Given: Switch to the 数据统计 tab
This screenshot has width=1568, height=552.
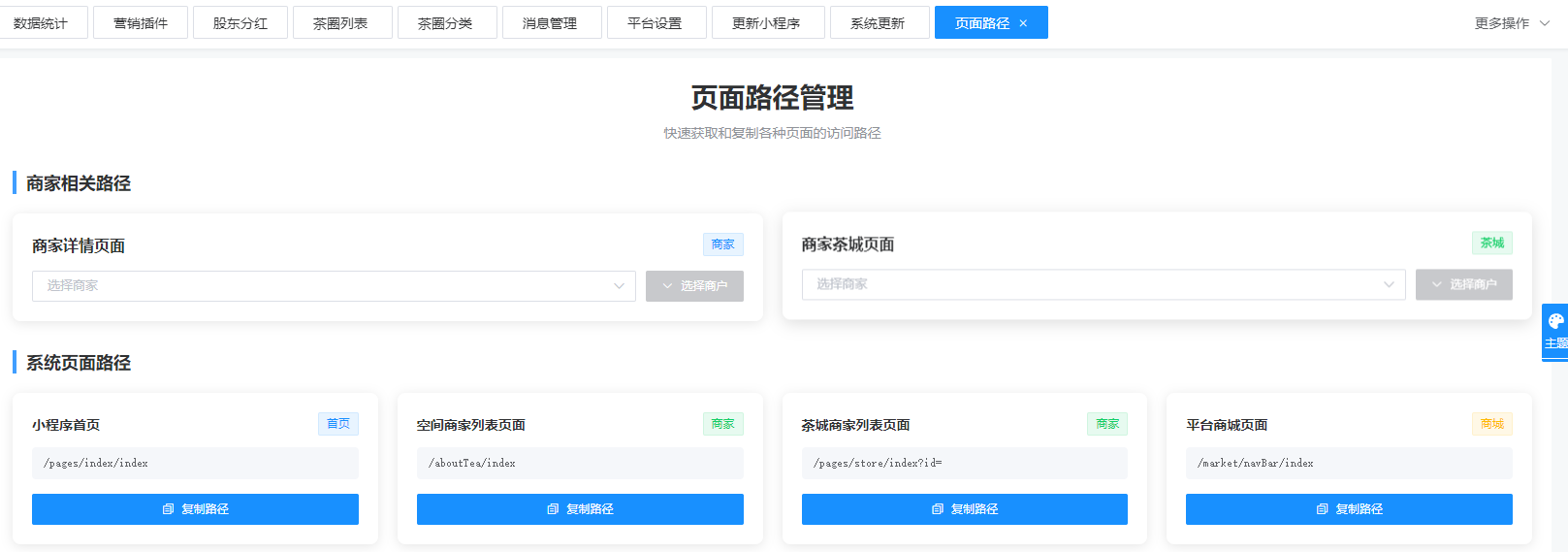Looking at the screenshot, I should point(41,23).
